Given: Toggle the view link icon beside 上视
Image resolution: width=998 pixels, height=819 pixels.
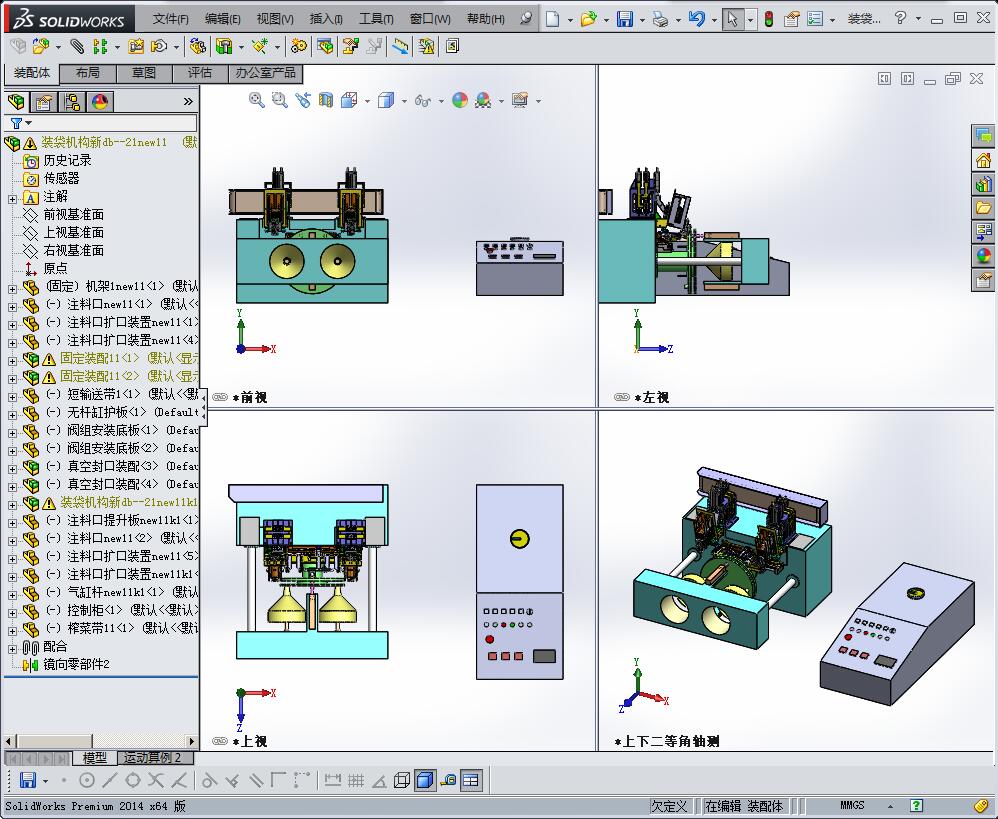Looking at the screenshot, I should click(x=220, y=741).
